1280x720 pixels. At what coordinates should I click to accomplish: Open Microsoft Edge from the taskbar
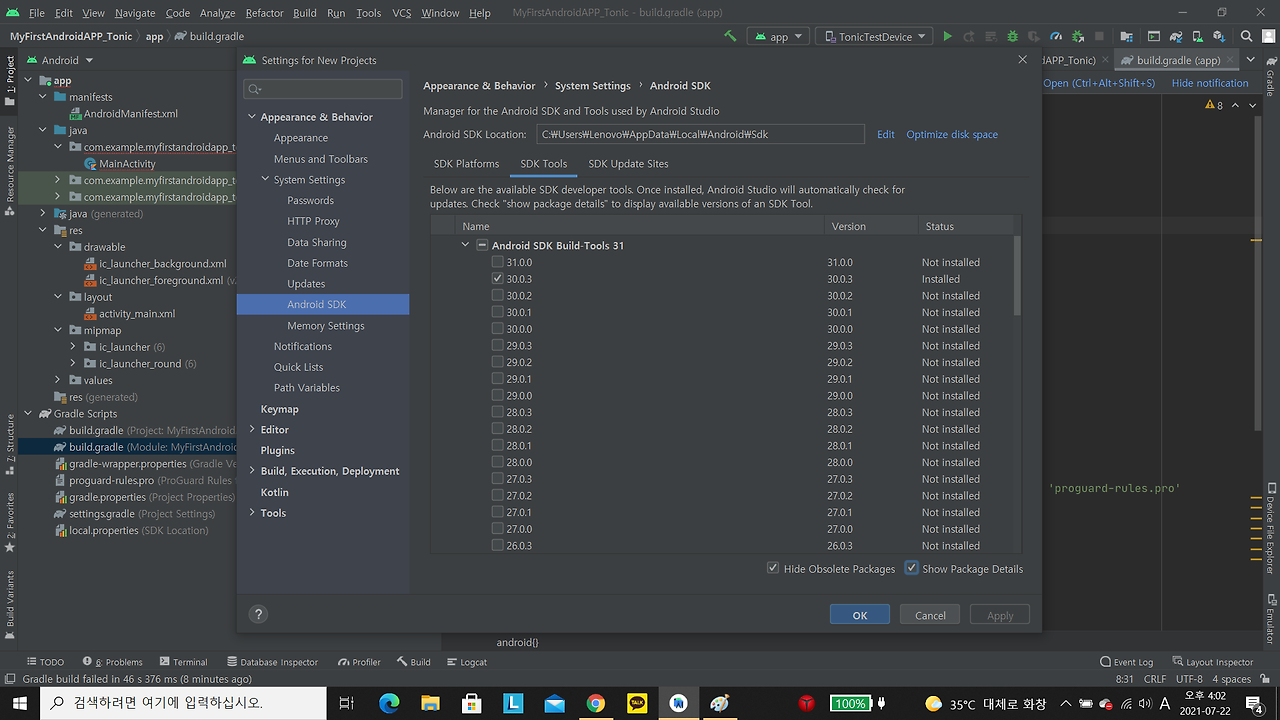(x=389, y=703)
